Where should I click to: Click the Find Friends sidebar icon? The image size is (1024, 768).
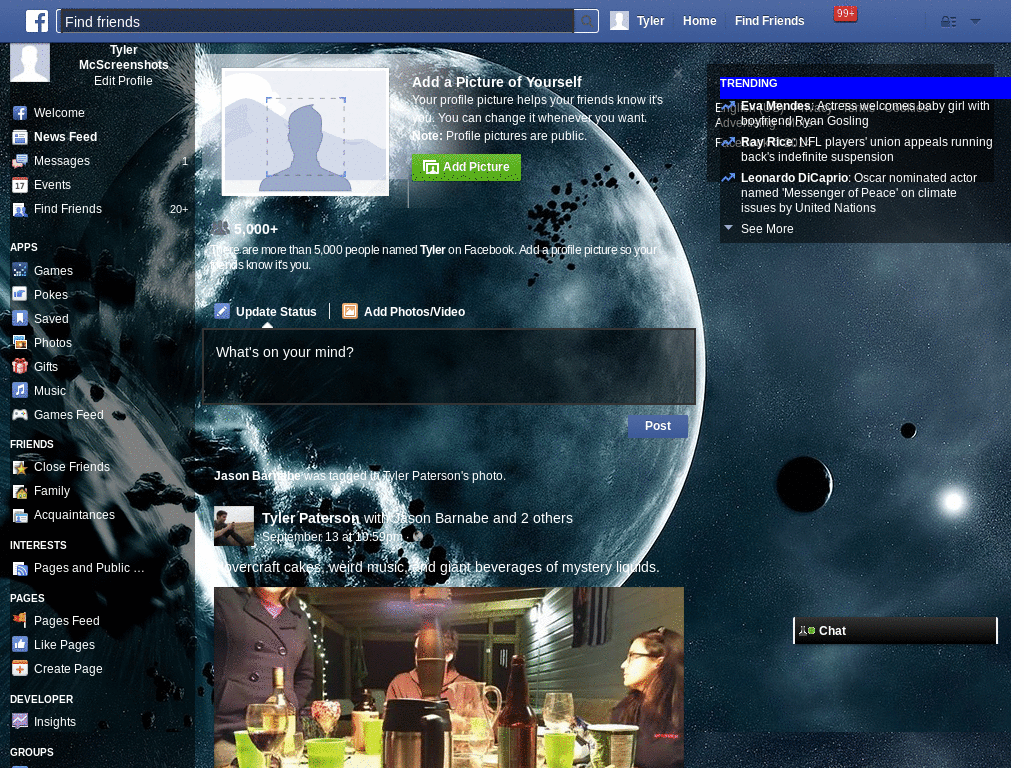tap(20, 210)
